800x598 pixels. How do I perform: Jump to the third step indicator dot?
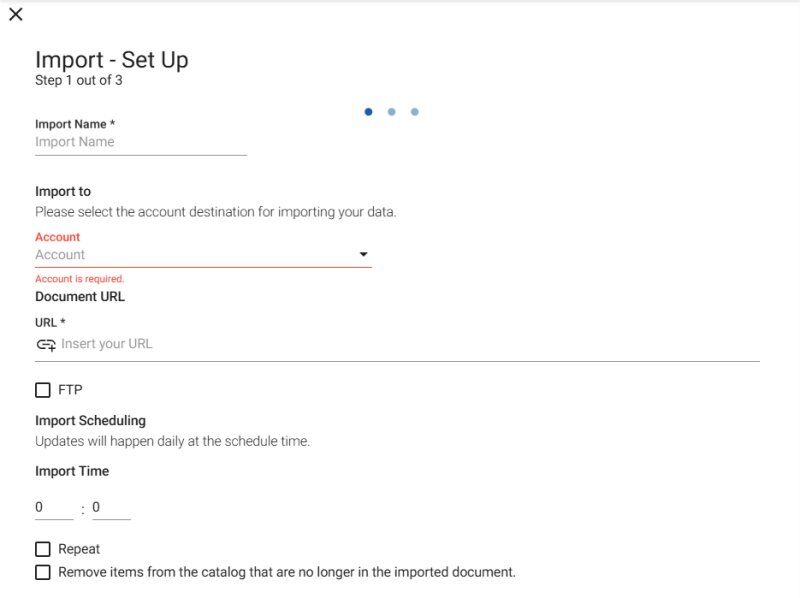(415, 112)
